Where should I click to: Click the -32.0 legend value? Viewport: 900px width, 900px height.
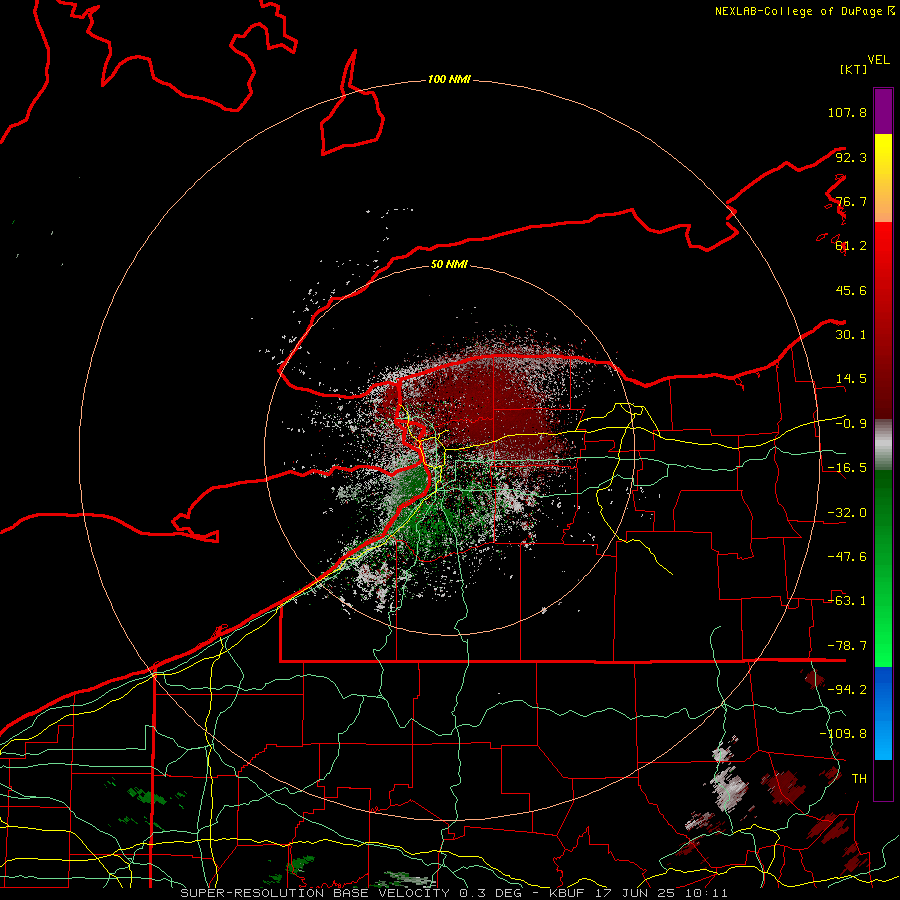click(x=847, y=513)
